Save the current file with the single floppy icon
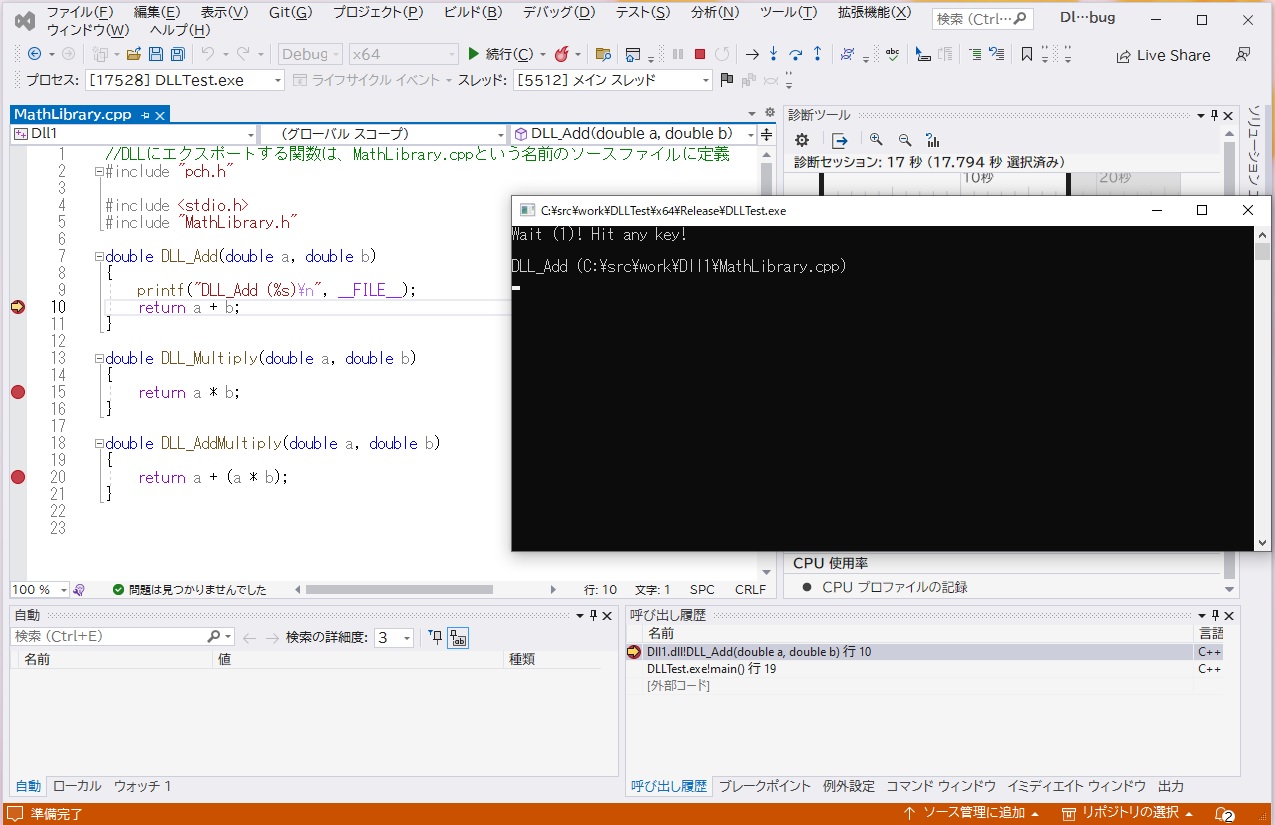Screen dimensions: 1275x825 point(156,54)
